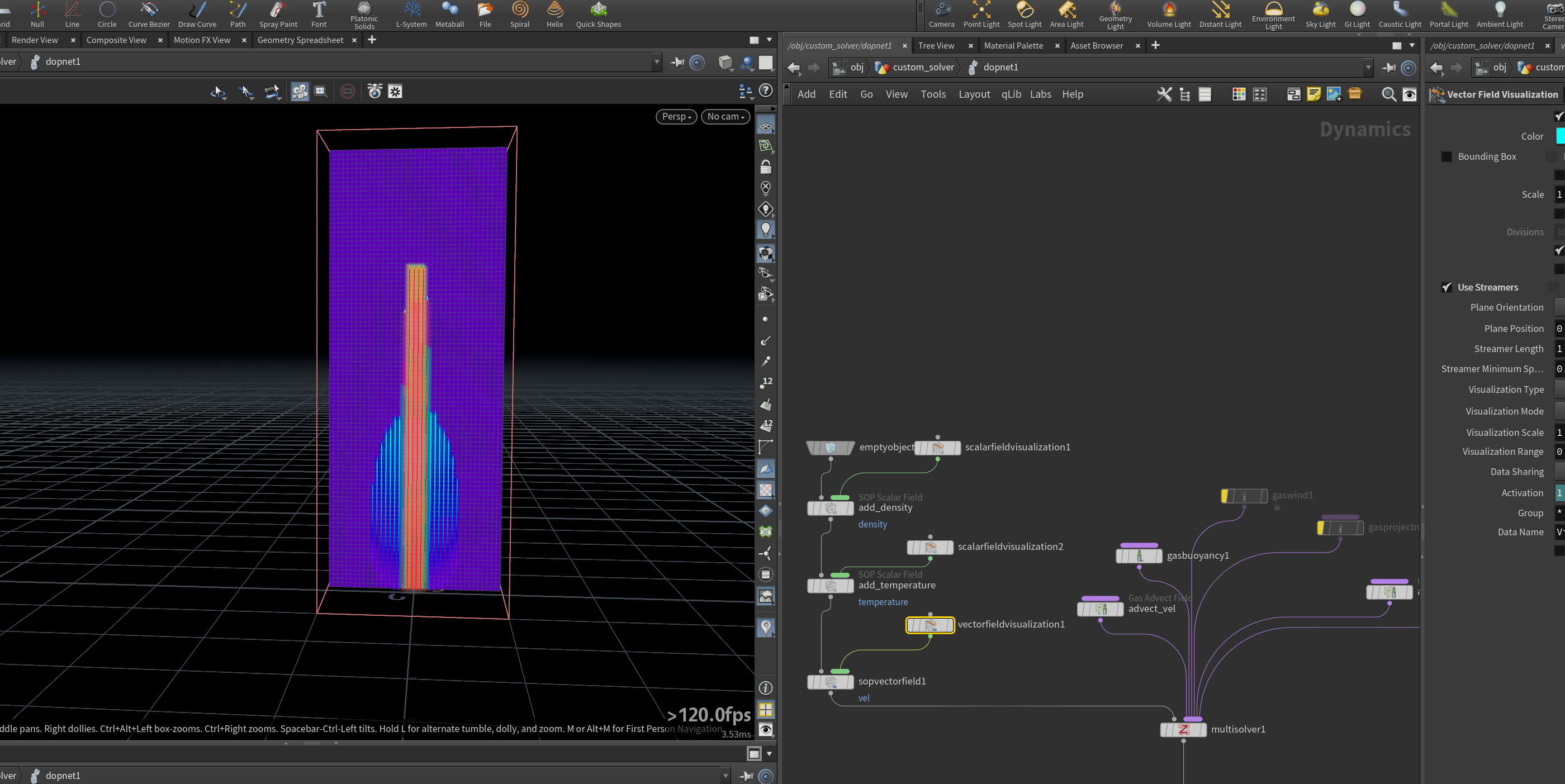The height and width of the screenshot is (784, 1565).
Task: Switch to the Geometry Spreadsheet tab
Action: [300, 40]
